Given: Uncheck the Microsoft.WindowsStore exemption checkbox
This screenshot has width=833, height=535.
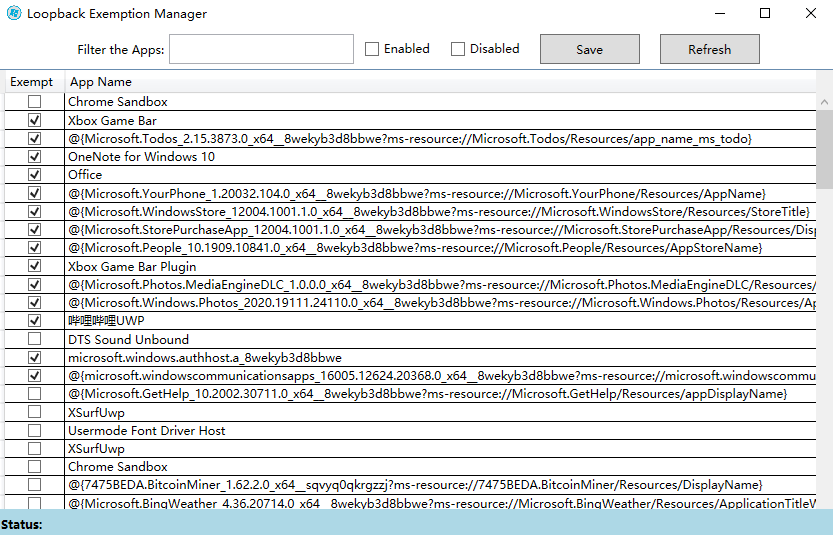Looking at the screenshot, I should [x=35, y=211].
